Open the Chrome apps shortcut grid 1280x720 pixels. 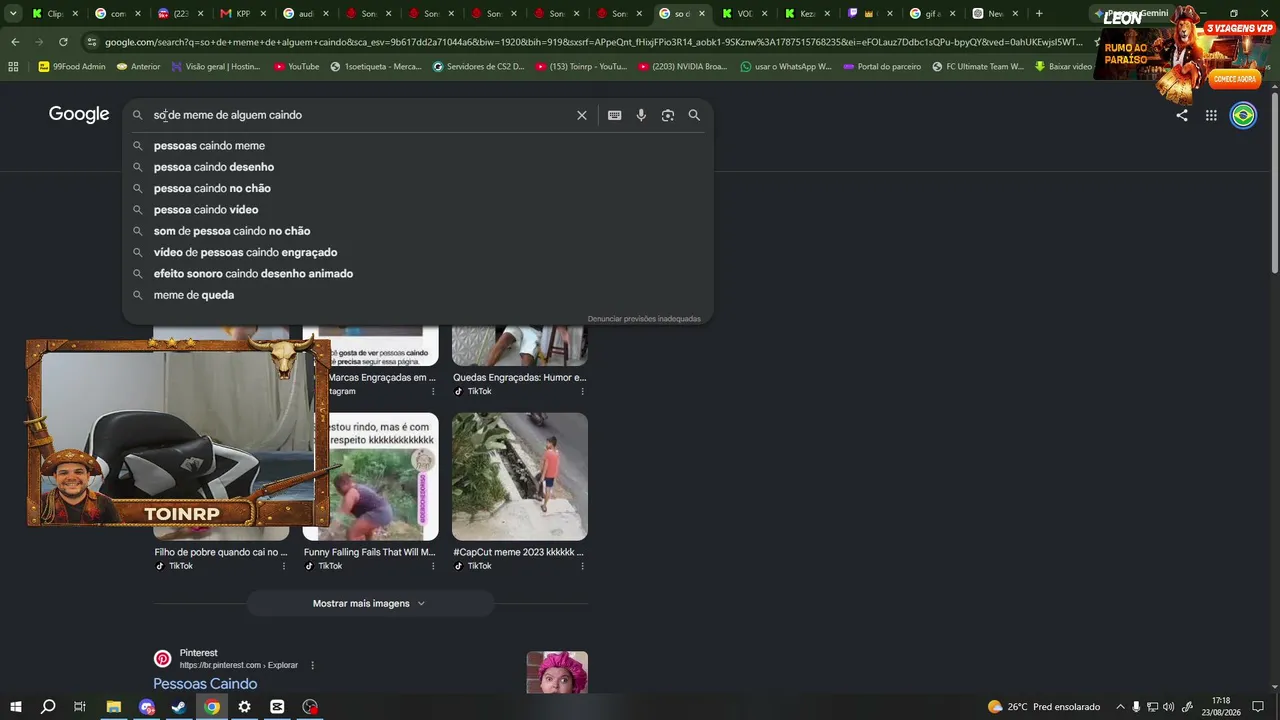pyautogui.click(x=13, y=67)
